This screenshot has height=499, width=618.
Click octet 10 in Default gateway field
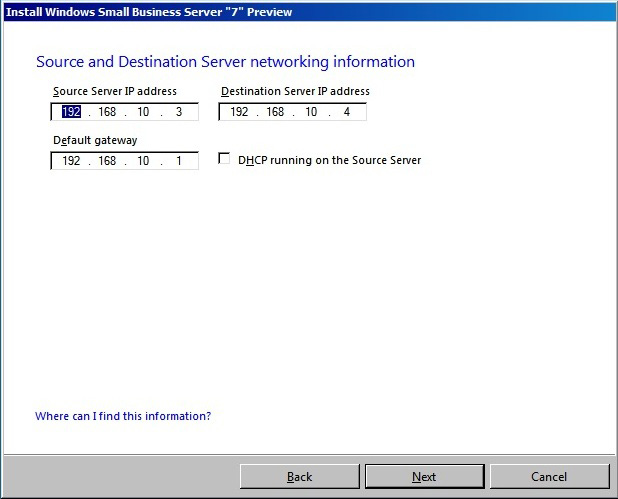tap(143, 160)
